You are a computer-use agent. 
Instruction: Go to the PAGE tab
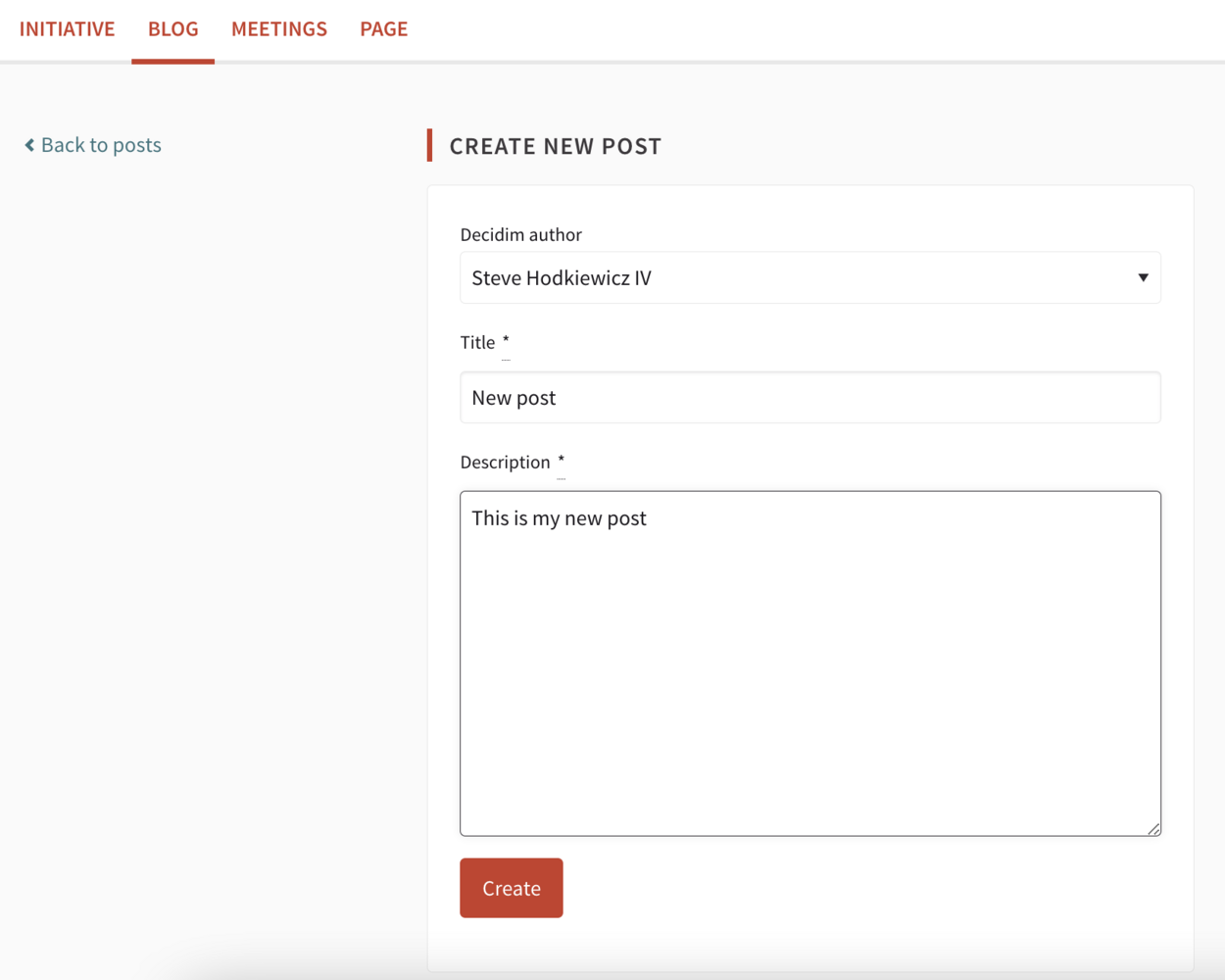(383, 29)
